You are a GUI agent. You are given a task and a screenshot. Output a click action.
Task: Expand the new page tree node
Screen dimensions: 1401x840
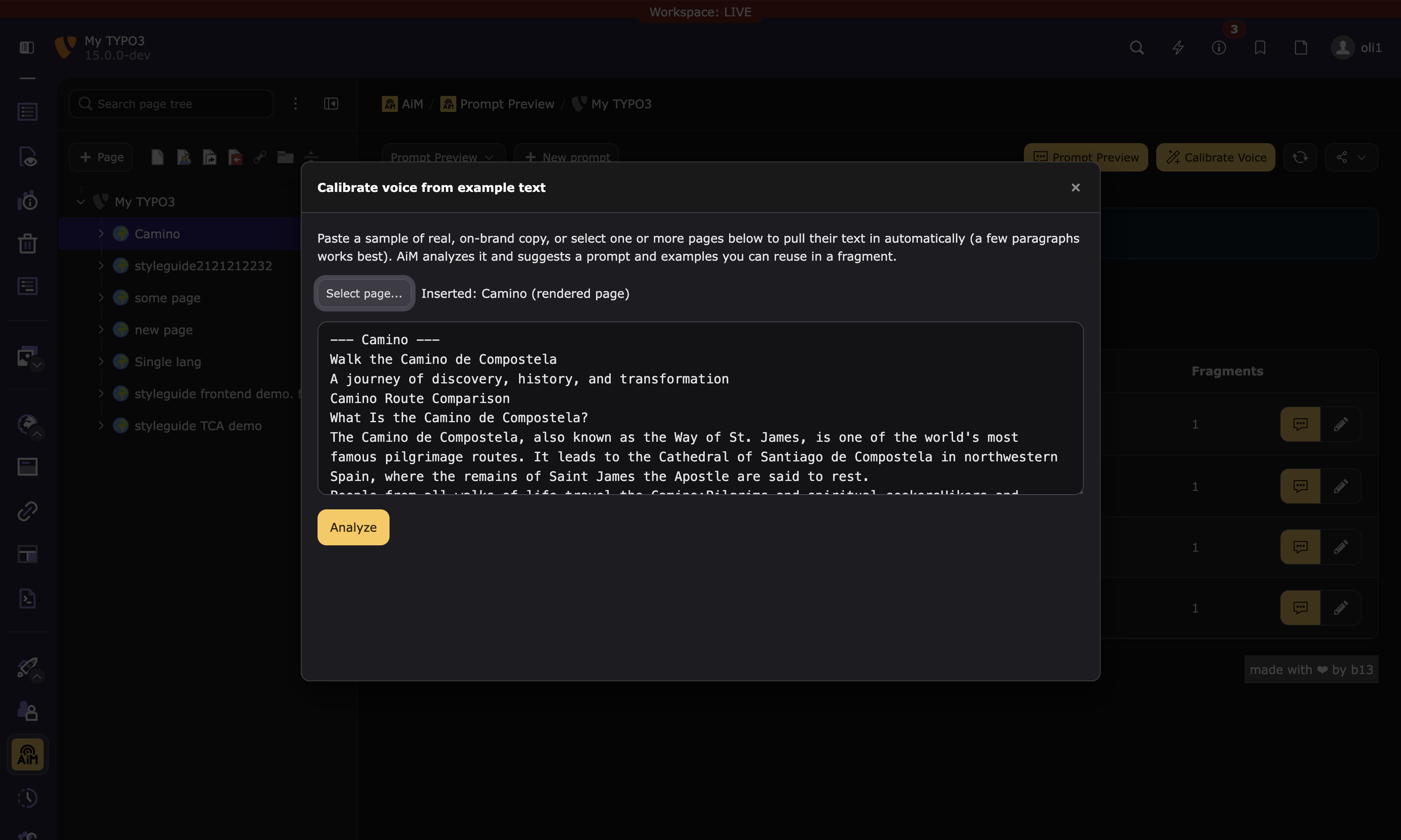[x=101, y=329]
